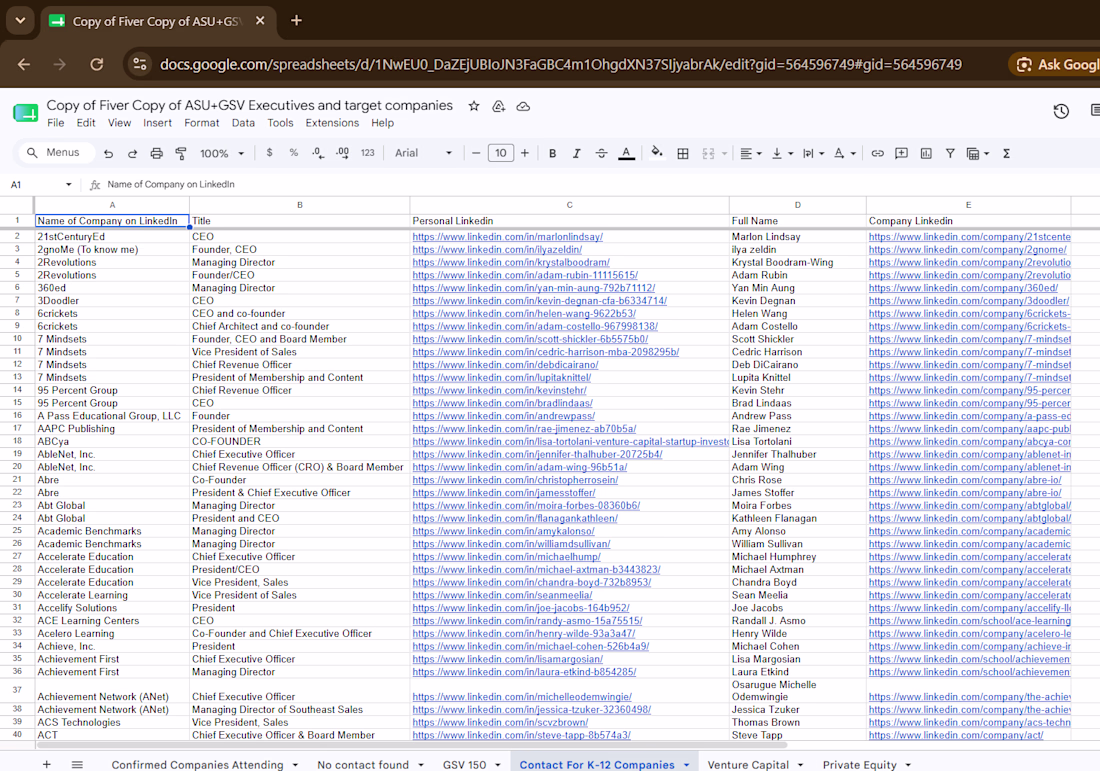Toggle bold formatting
The height and width of the screenshot is (771, 1100).
[x=553, y=153]
